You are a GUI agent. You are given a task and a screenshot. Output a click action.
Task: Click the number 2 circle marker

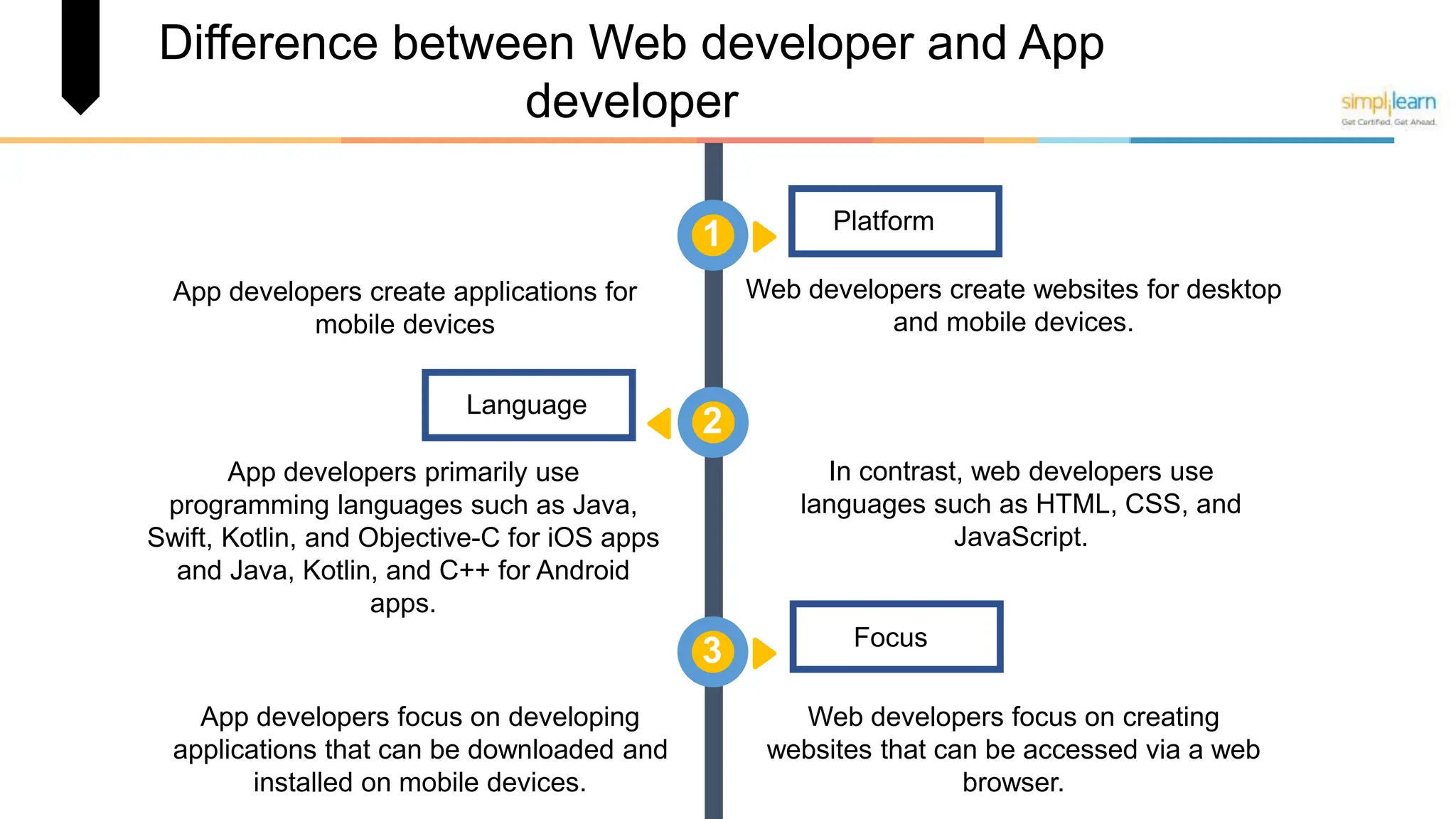712,422
